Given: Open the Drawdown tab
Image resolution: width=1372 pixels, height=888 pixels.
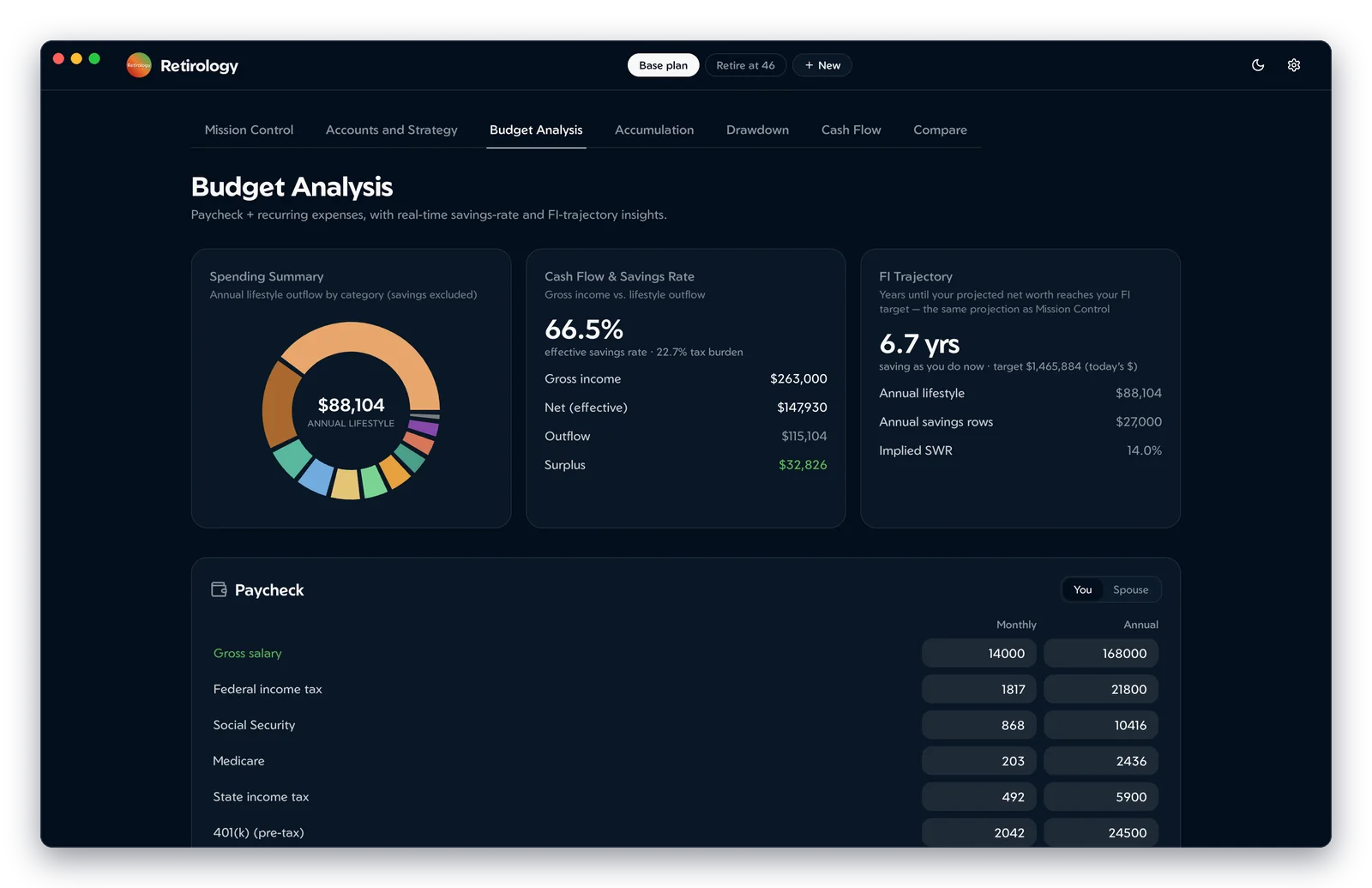Looking at the screenshot, I should click(757, 130).
